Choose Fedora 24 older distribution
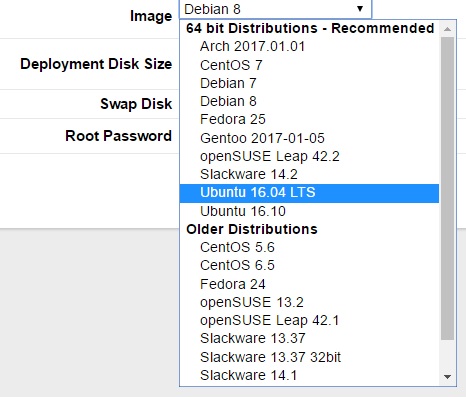Image resolution: width=466 pixels, height=397 pixels. coord(309,284)
